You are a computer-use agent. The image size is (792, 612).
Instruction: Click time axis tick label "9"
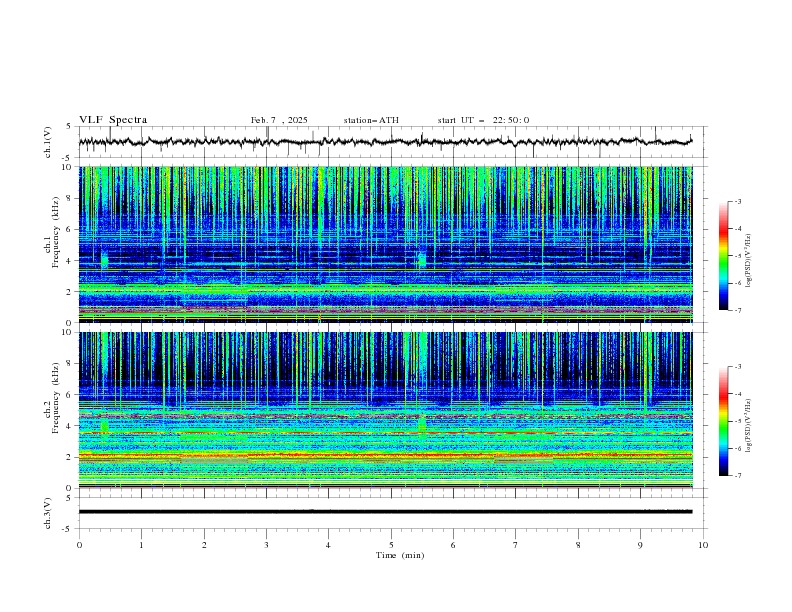pyautogui.click(x=640, y=545)
